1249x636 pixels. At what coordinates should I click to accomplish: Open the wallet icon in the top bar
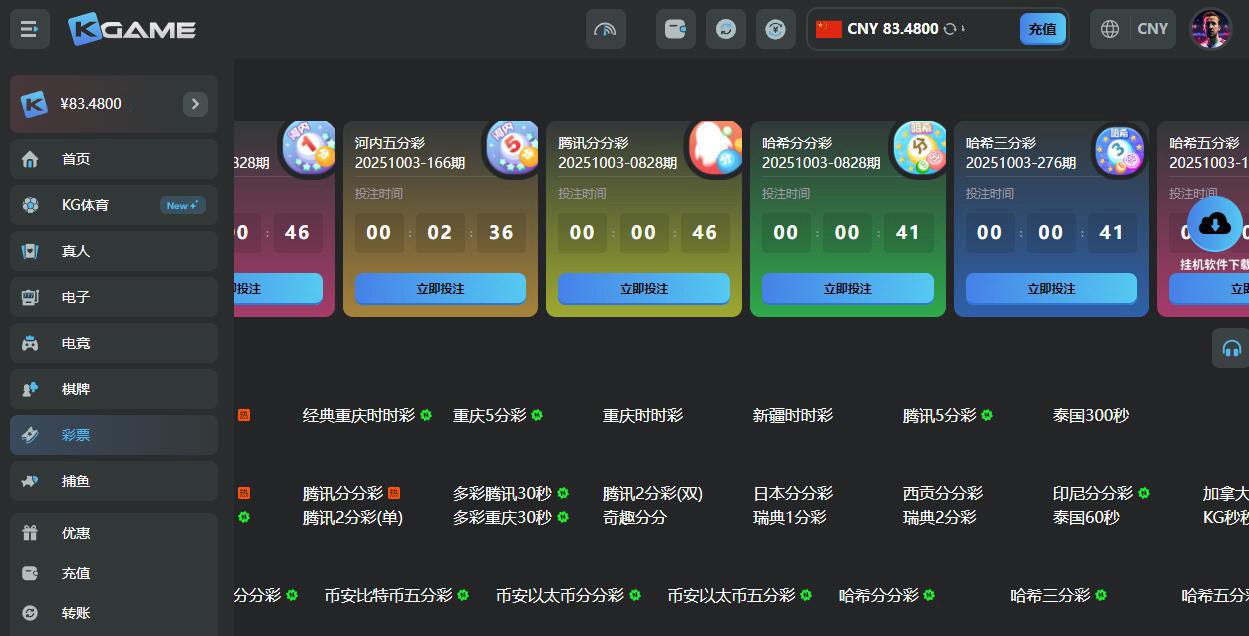pyautogui.click(x=675, y=29)
